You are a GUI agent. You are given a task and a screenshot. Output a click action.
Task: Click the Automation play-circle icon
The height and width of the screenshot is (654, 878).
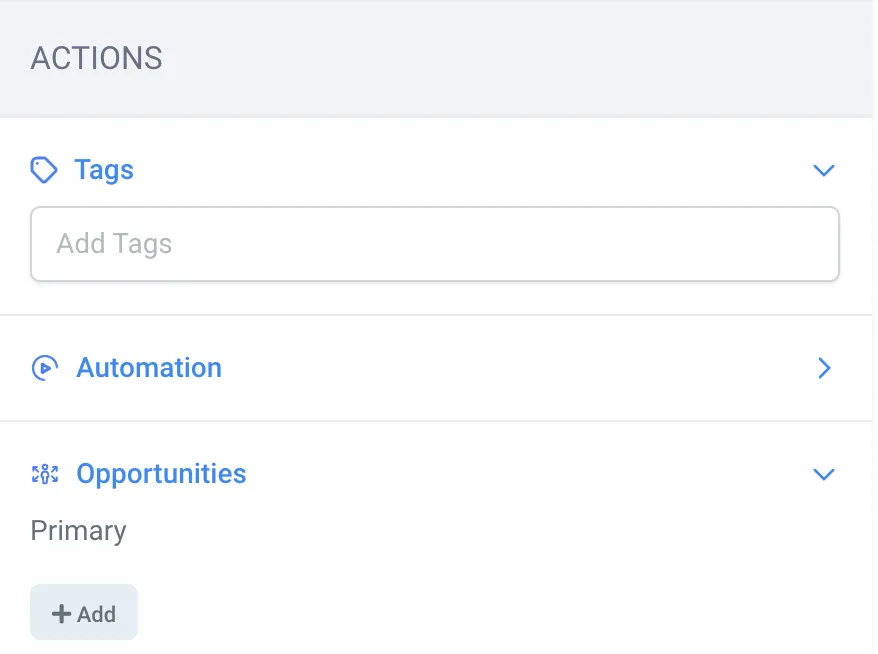tap(44, 368)
